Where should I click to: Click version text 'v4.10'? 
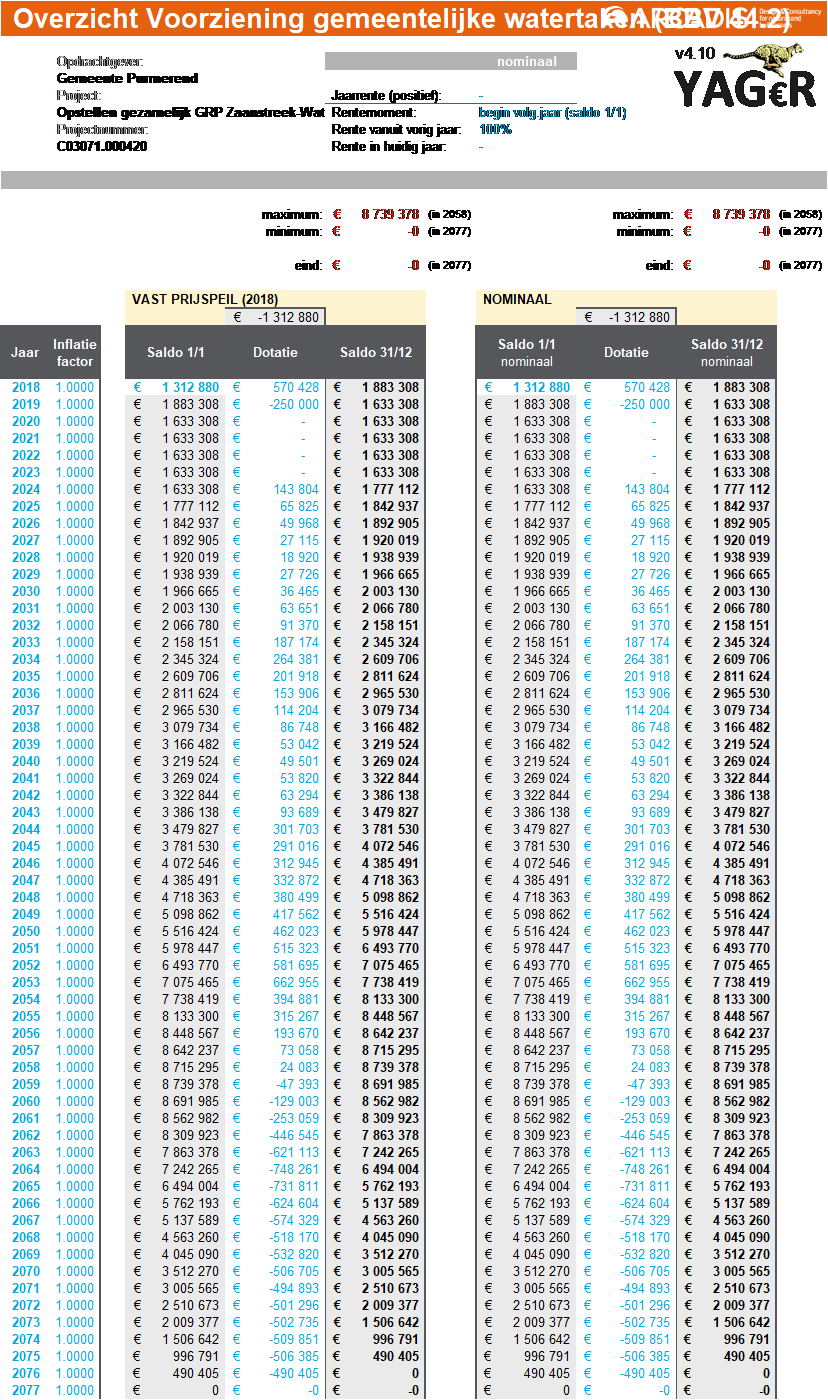[x=695, y=54]
